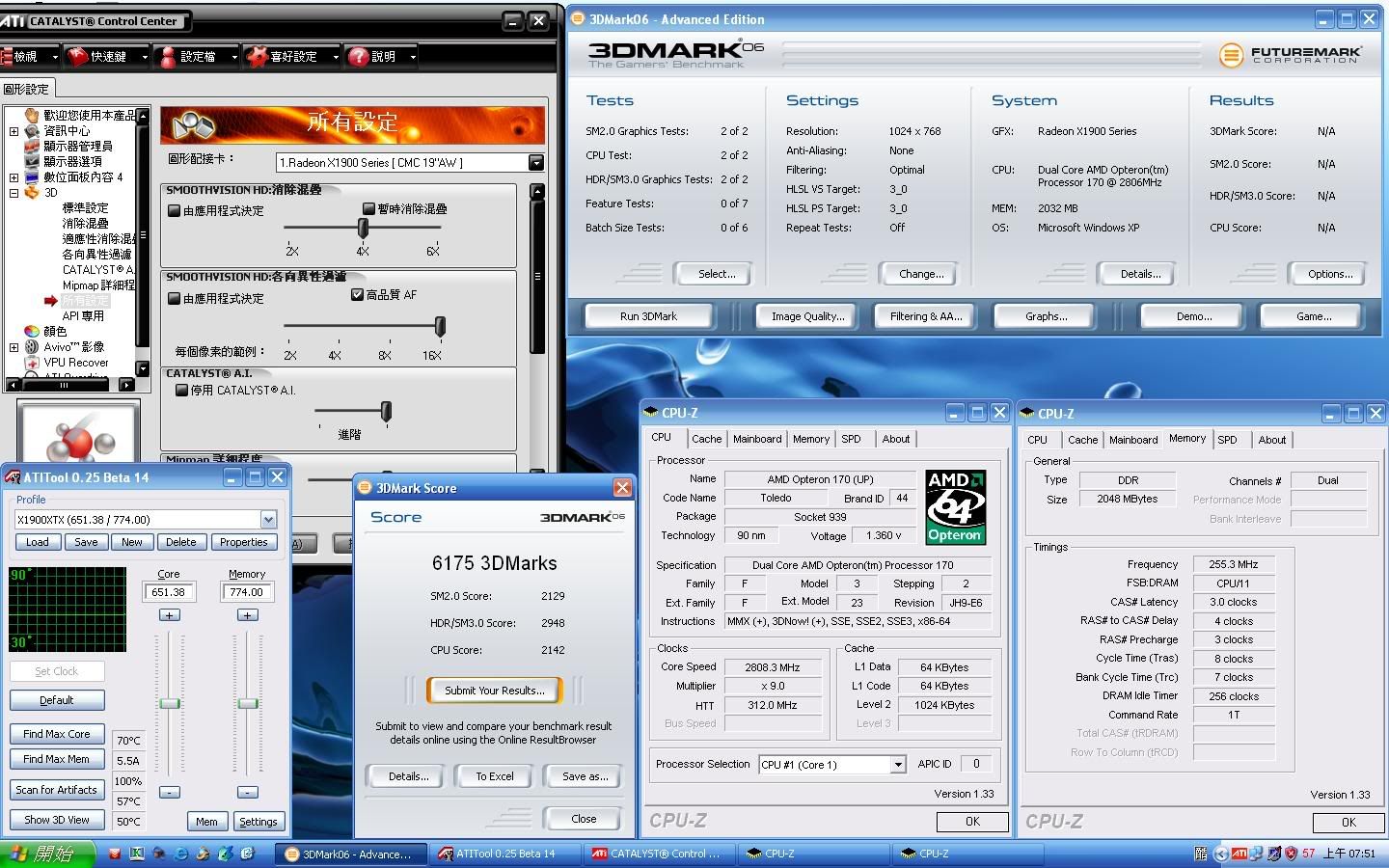
Task: Click the anti-aliasing 4X slider handle
Action: tap(363, 228)
